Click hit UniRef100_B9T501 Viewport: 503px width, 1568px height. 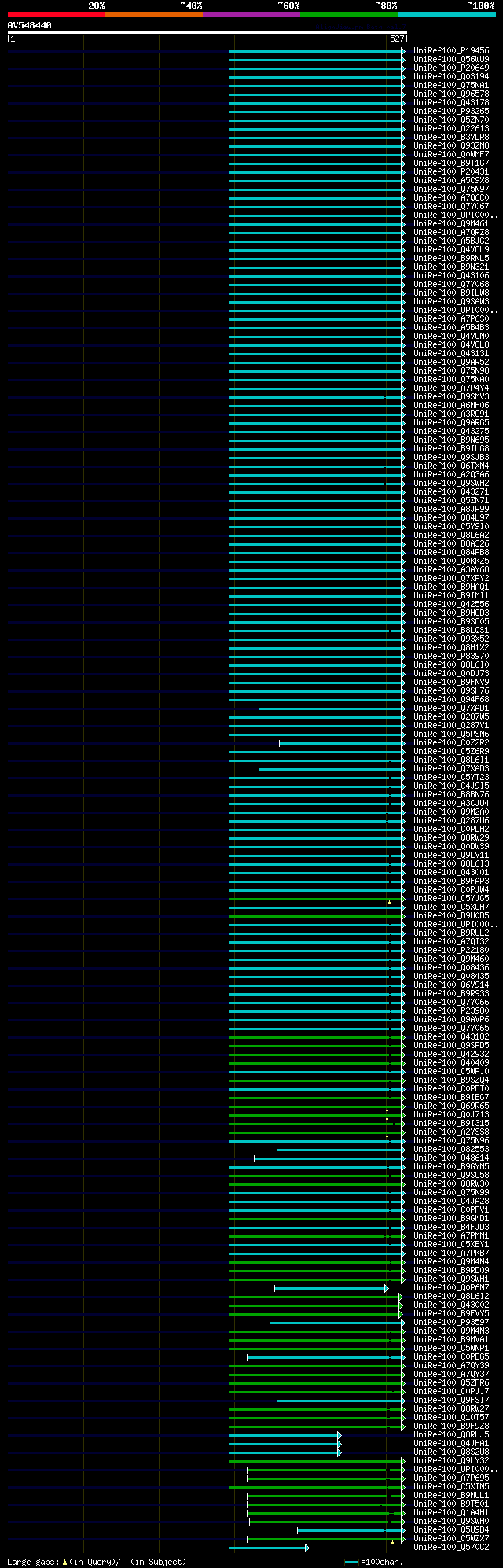pyautogui.click(x=451, y=1504)
